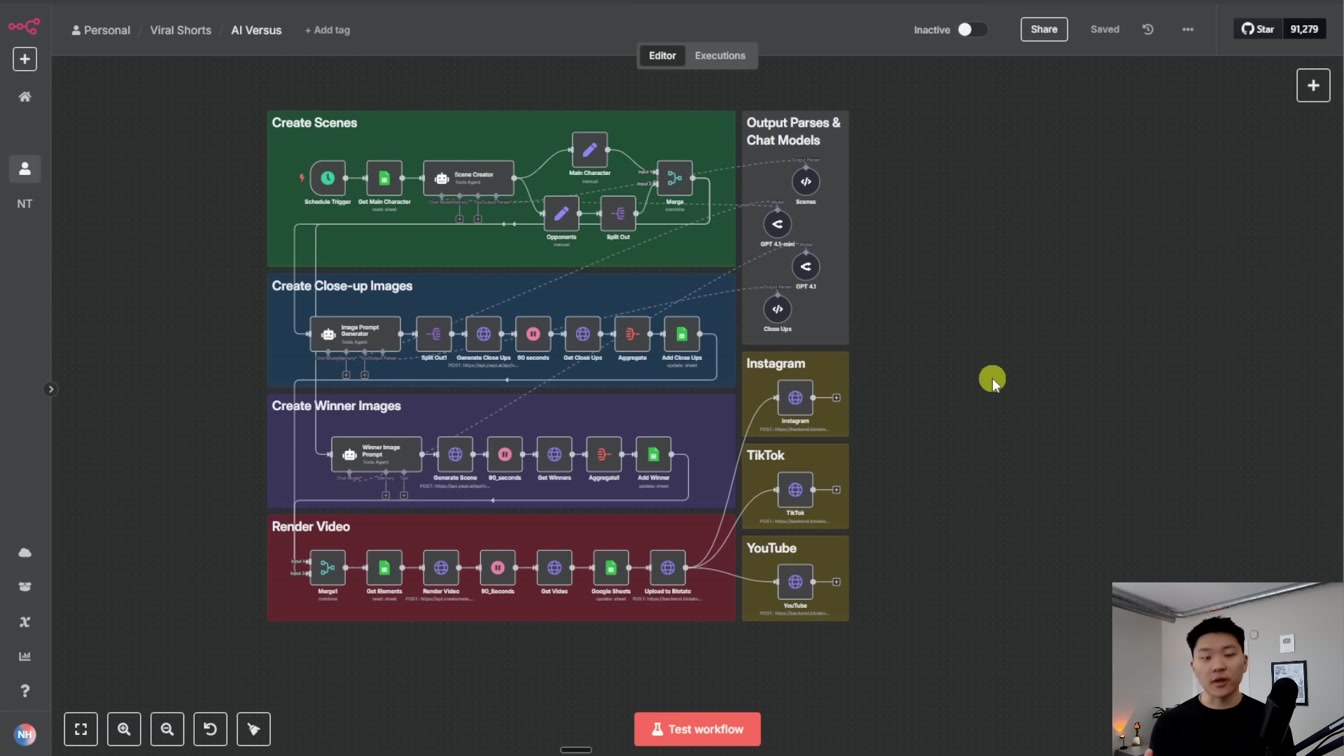Viewport: 1344px width, 756px height.
Task: Open the help question mark icon
Action: 25,691
